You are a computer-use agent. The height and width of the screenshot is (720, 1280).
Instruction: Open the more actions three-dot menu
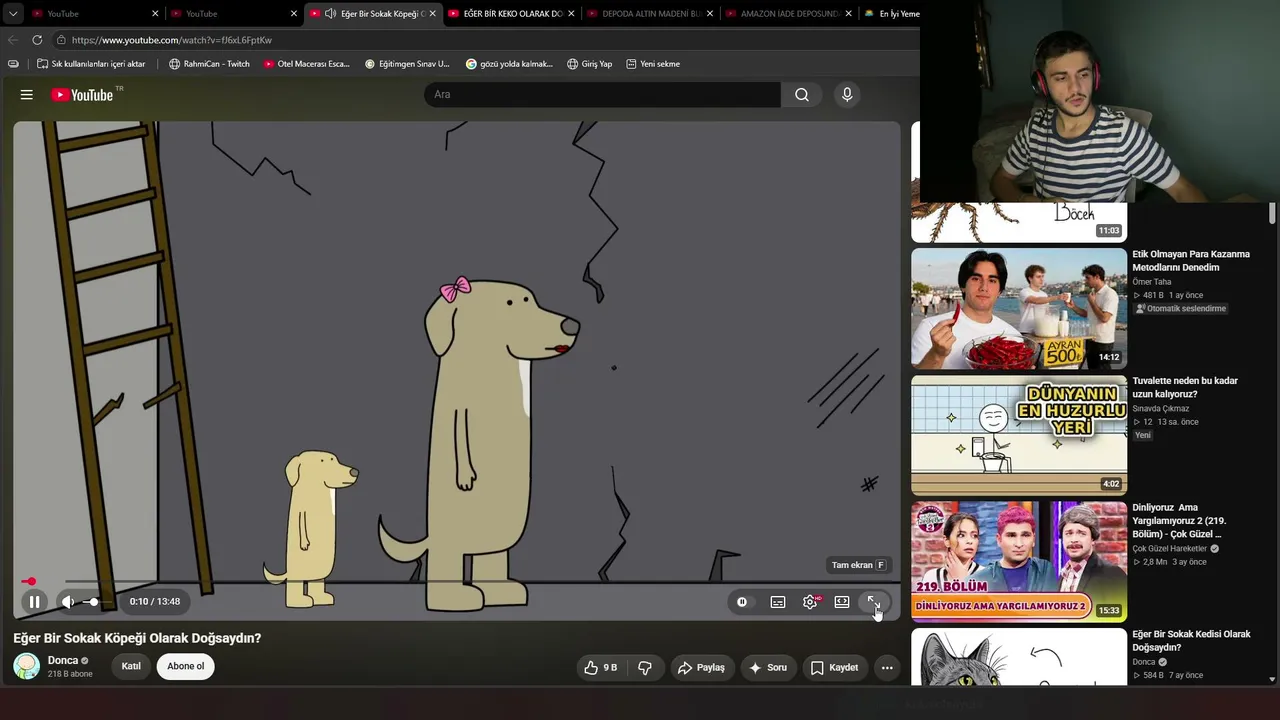(887, 668)
